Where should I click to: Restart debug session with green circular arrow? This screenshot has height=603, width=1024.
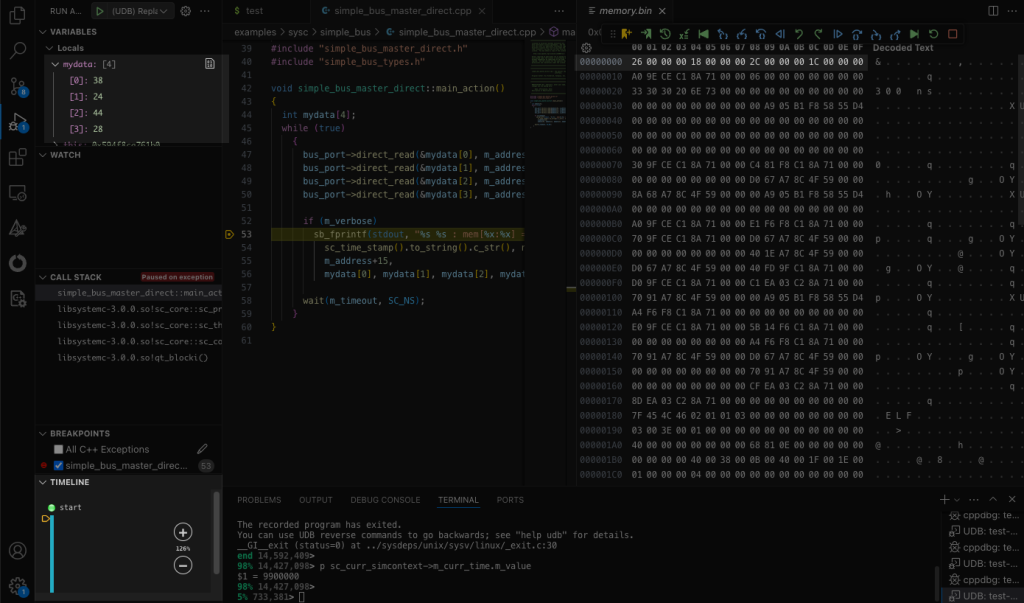coord(934,34)
